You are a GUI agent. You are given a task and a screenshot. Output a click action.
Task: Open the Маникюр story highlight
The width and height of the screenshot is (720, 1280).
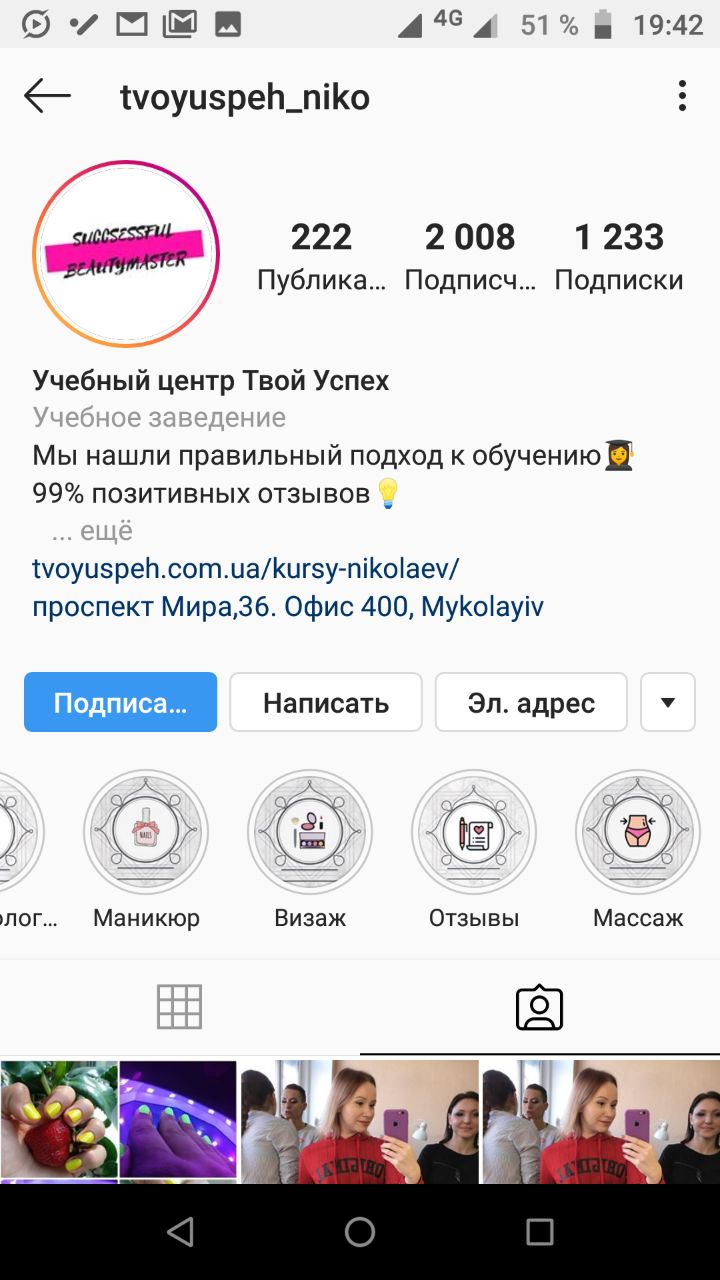coord(146,831)
